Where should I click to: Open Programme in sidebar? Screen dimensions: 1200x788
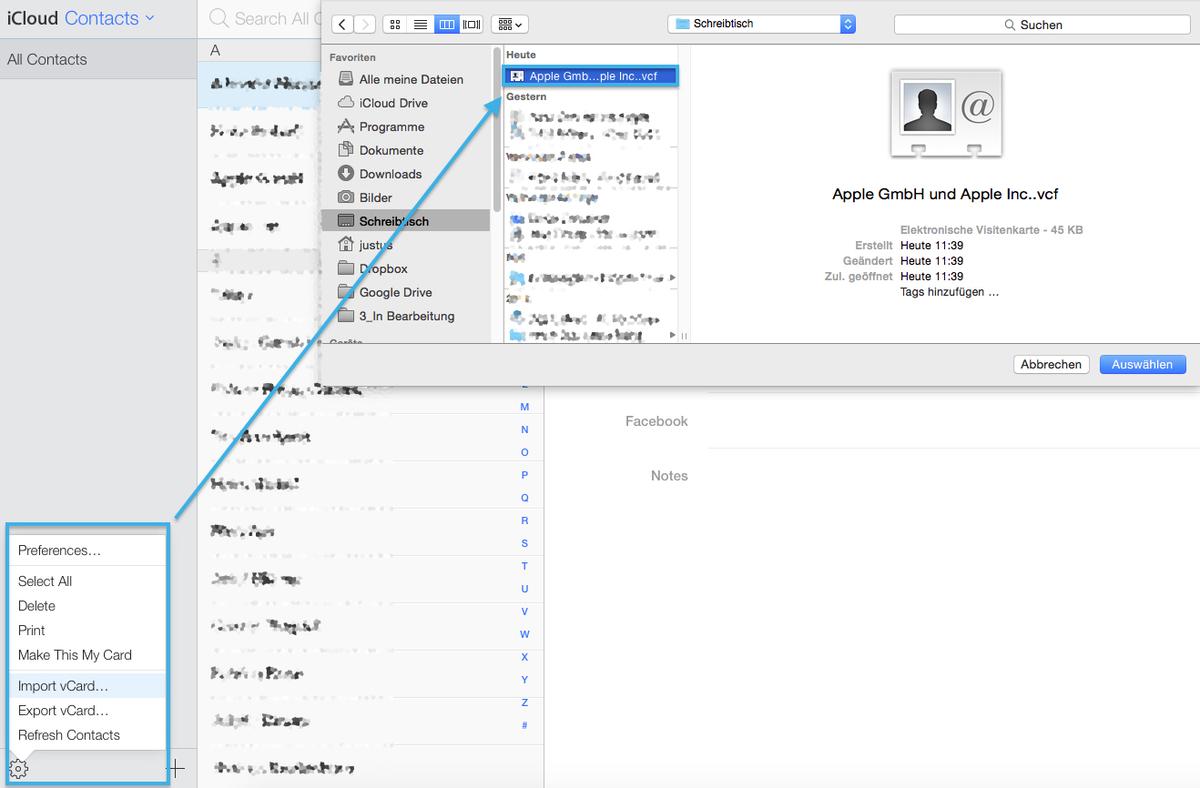[392, 127]
